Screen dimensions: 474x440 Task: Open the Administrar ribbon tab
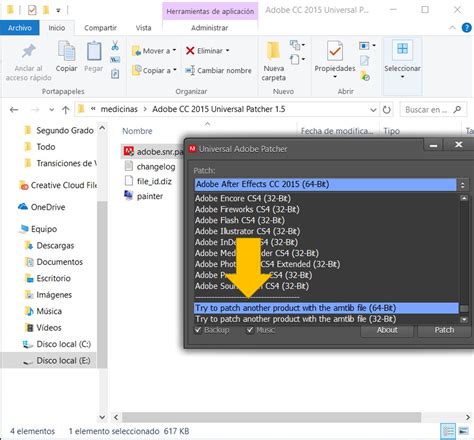(x=210, y=28)
